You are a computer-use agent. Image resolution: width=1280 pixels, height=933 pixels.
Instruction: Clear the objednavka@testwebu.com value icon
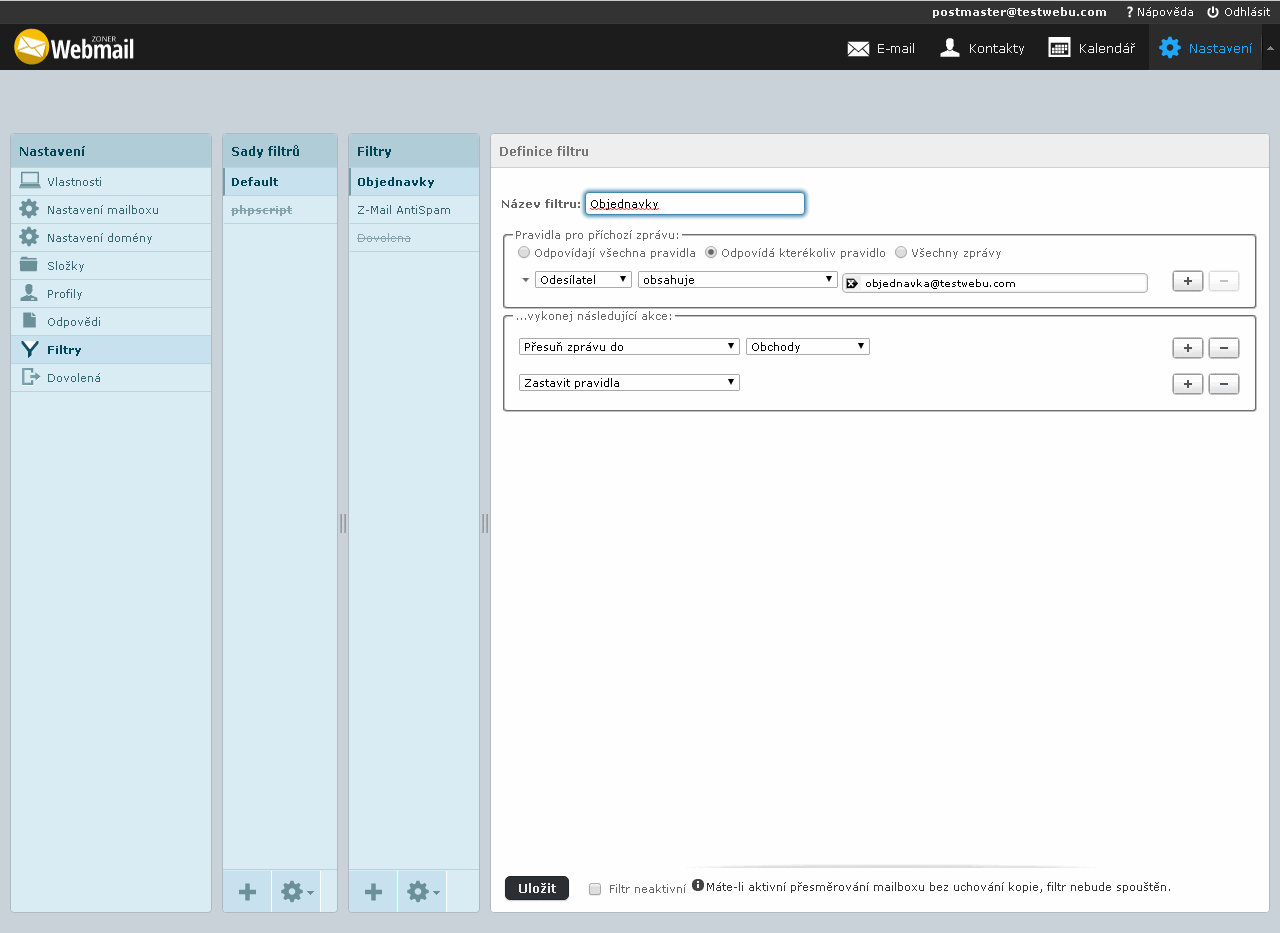[852, 284]
